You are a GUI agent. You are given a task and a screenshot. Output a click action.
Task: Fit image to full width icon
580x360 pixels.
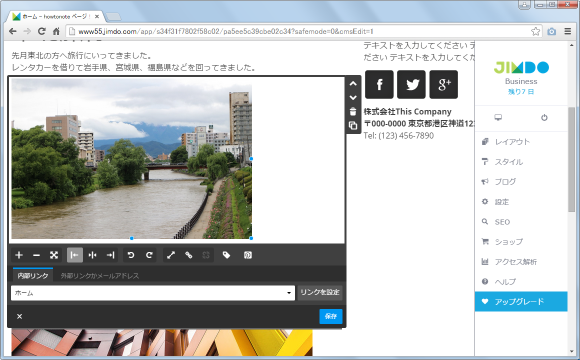point(54,255)
